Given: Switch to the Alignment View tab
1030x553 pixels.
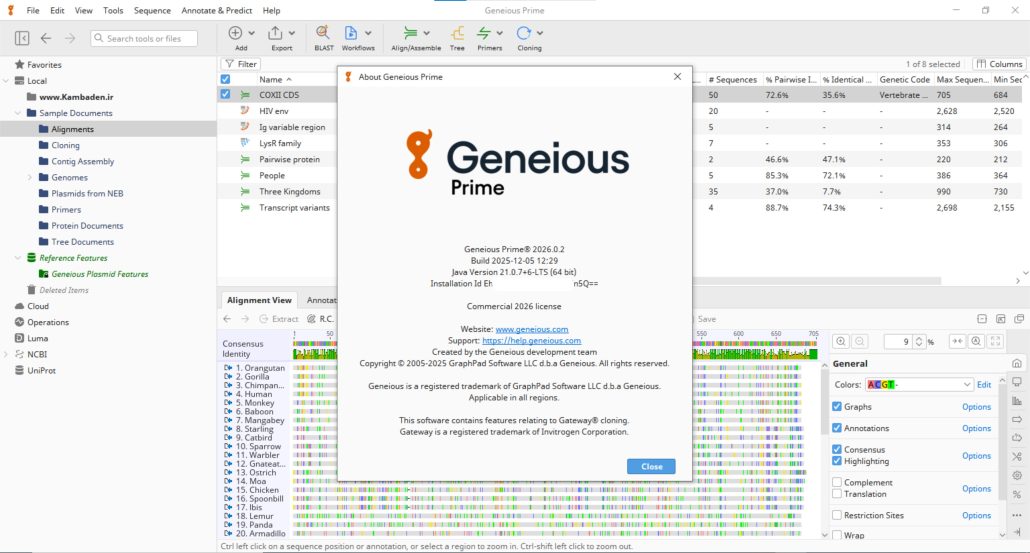Looking at the screenshot, I should click(x=259, y=300).
